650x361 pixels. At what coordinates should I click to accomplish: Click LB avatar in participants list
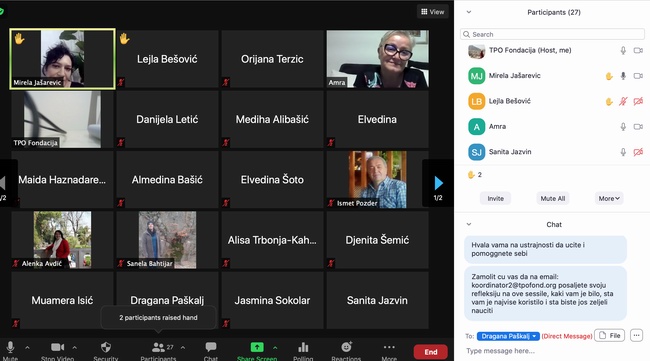(x=476, y=102)
